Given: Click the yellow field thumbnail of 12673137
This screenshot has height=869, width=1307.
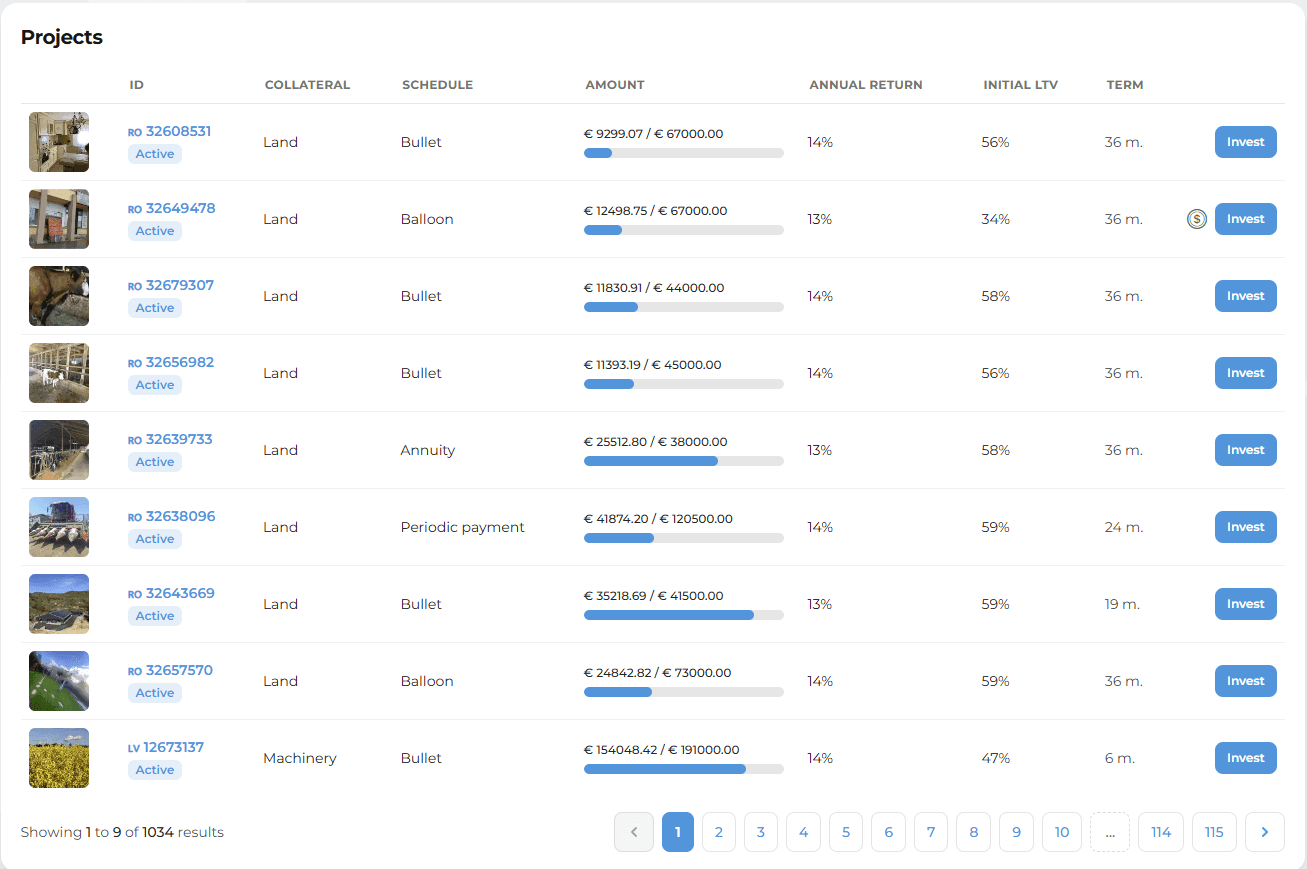Looking at the screenshot, I should coord(59,758).
